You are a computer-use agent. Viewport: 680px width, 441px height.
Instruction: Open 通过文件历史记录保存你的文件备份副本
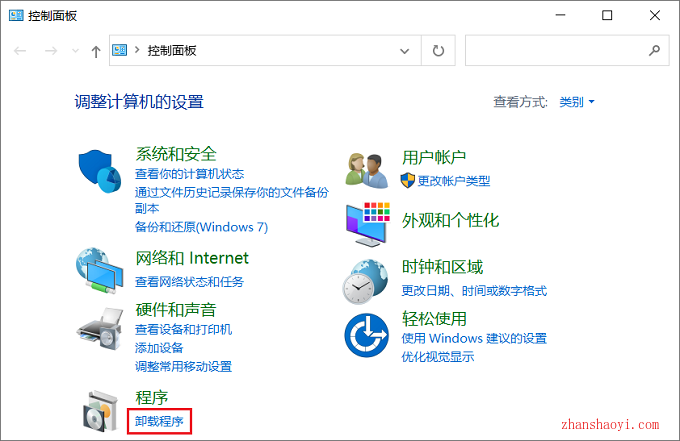[232, 200]
